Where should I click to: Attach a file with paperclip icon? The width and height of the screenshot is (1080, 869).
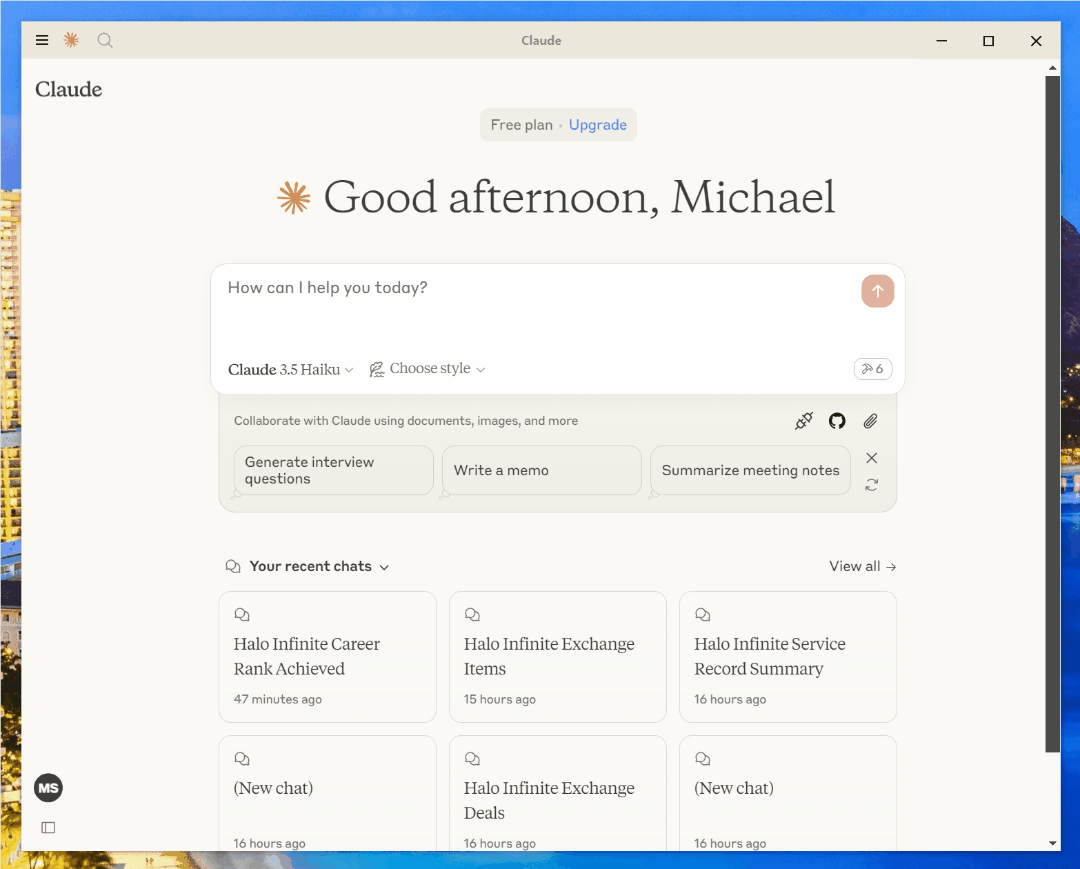870,421
